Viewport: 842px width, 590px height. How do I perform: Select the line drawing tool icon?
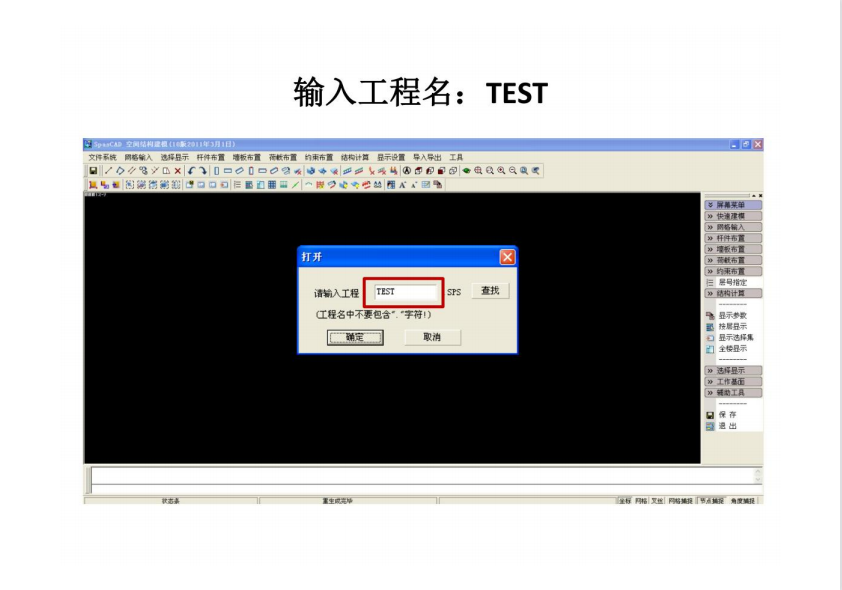tap(108, 171)
